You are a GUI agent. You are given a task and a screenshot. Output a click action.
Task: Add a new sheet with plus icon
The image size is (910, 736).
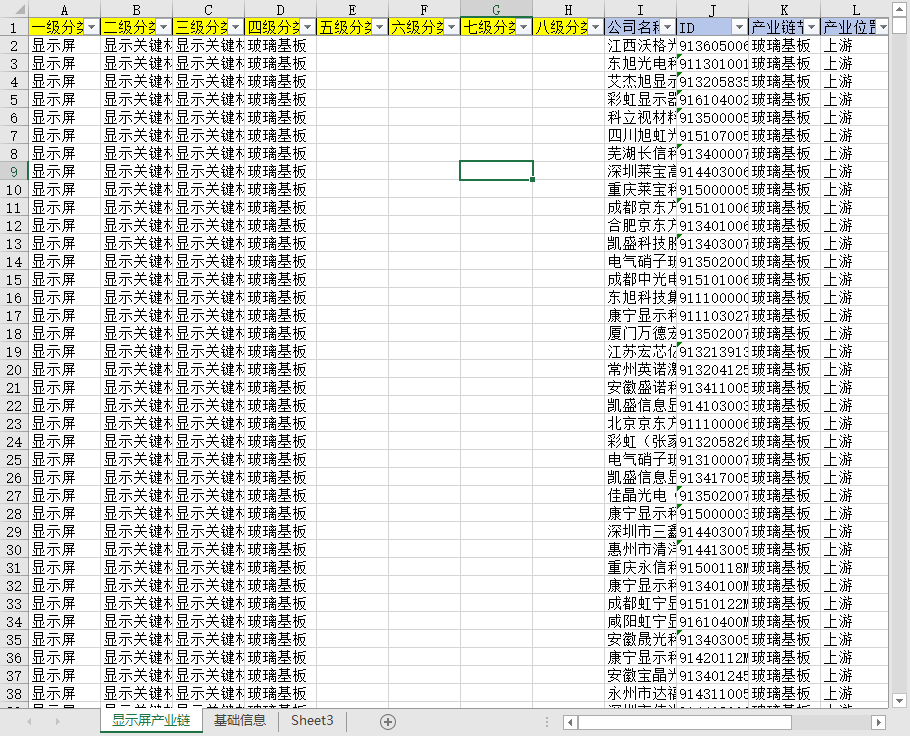pyautogui.click(x=388, y=721)
